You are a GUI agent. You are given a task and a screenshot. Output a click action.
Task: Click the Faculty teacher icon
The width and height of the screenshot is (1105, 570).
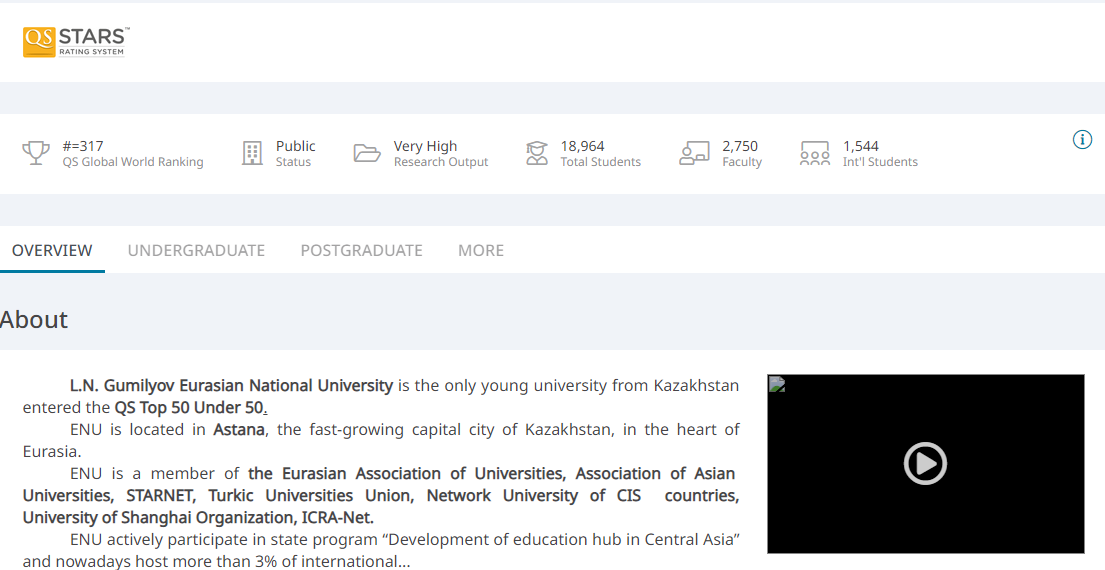694,153
